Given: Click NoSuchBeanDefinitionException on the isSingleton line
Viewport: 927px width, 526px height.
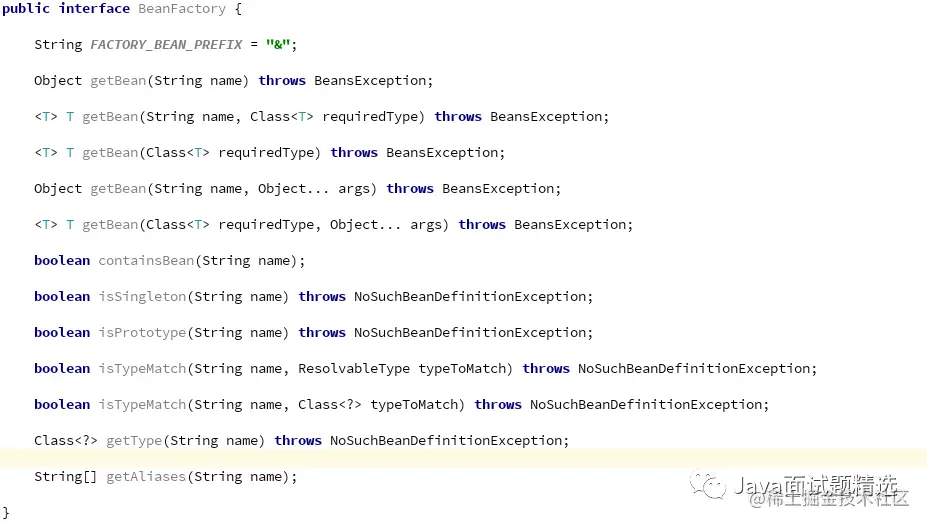Looking at the screenshot, I should (x=470, y=297).
